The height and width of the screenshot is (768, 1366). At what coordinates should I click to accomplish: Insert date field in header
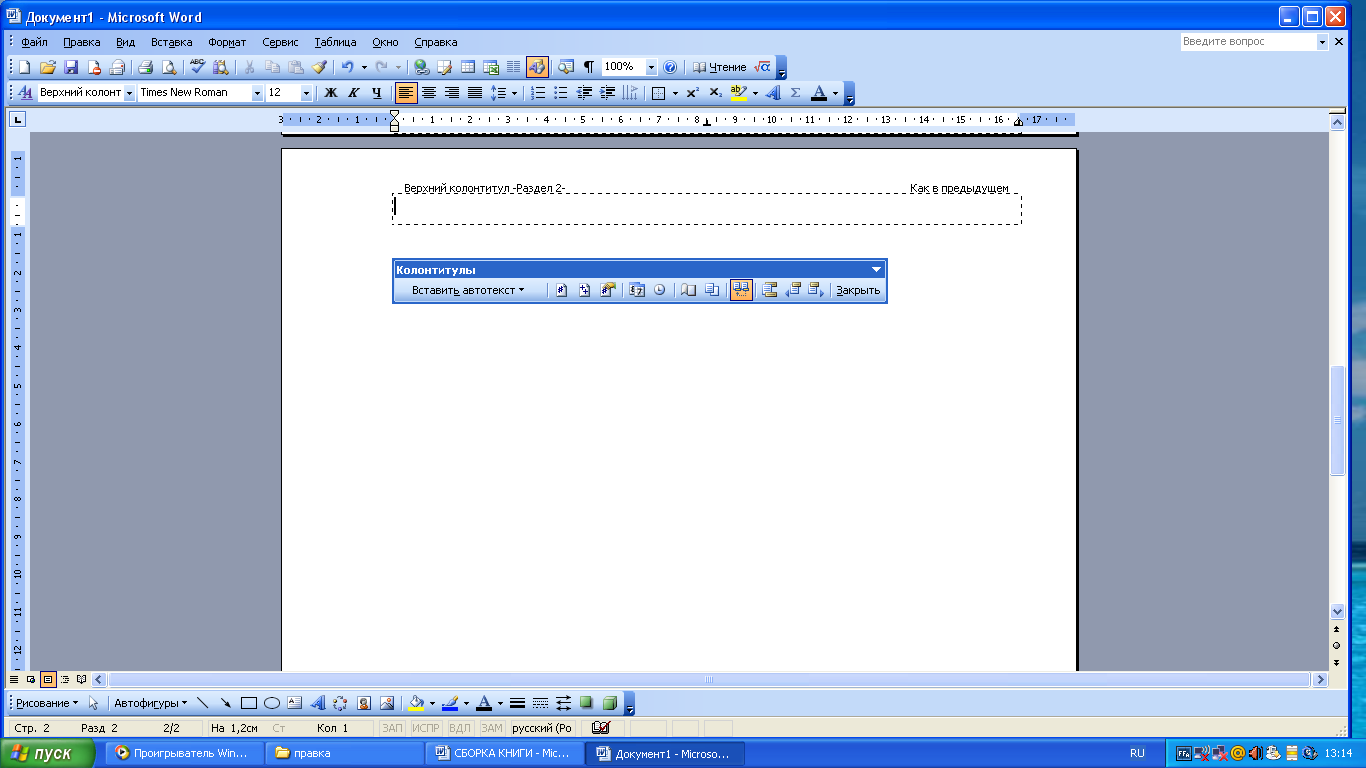click(x=637, y=290)
